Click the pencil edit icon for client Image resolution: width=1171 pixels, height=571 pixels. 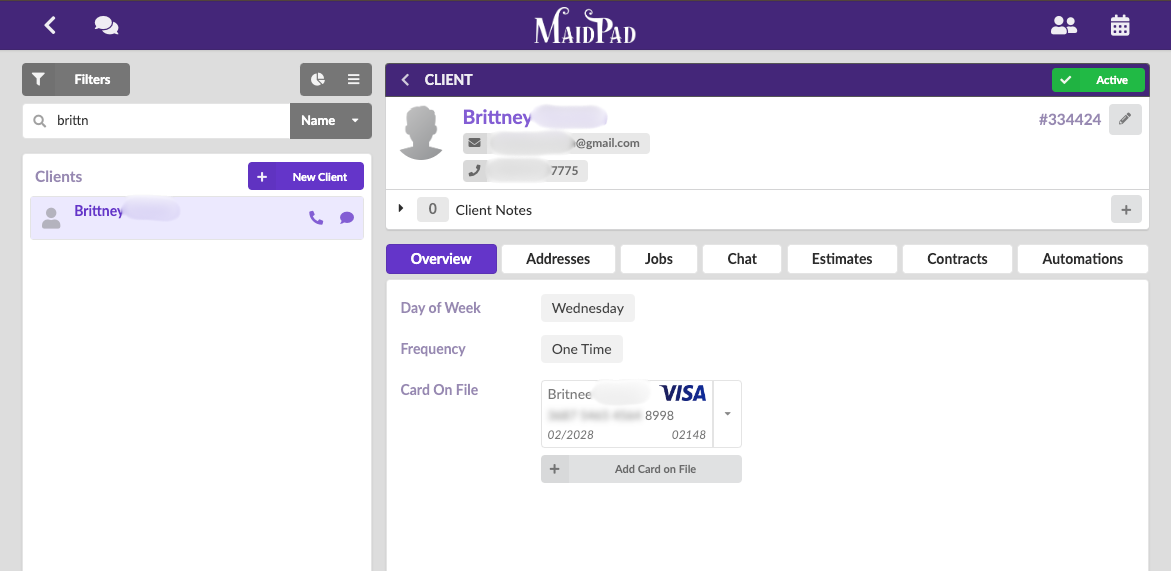(1125, 119)
